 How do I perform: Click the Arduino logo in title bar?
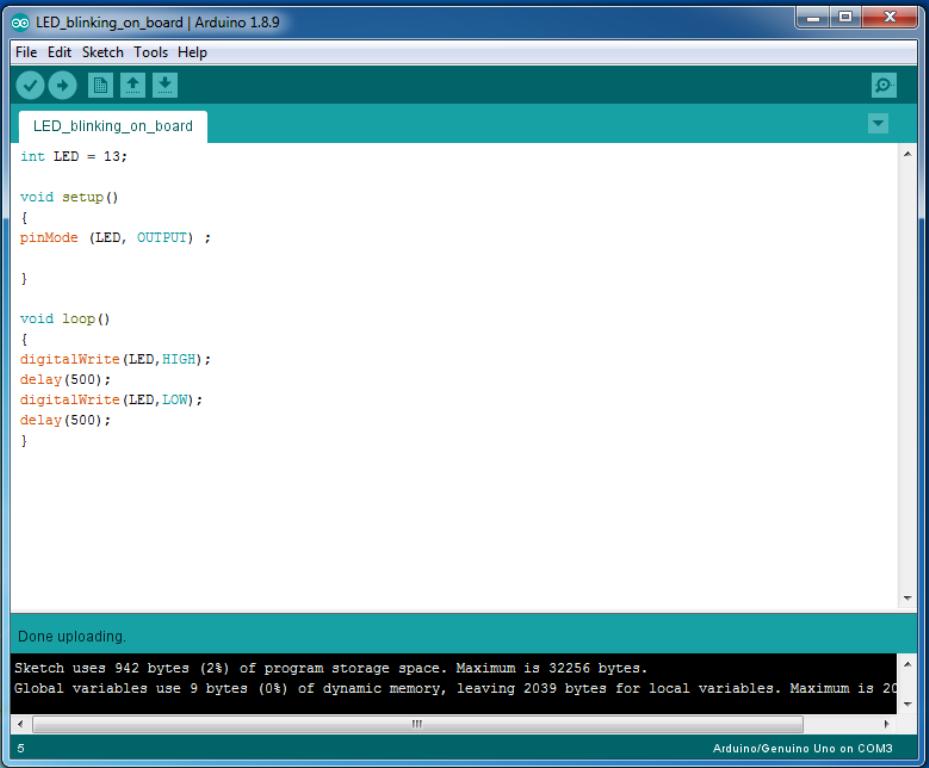pyautogui.click(x=20, y=23)
